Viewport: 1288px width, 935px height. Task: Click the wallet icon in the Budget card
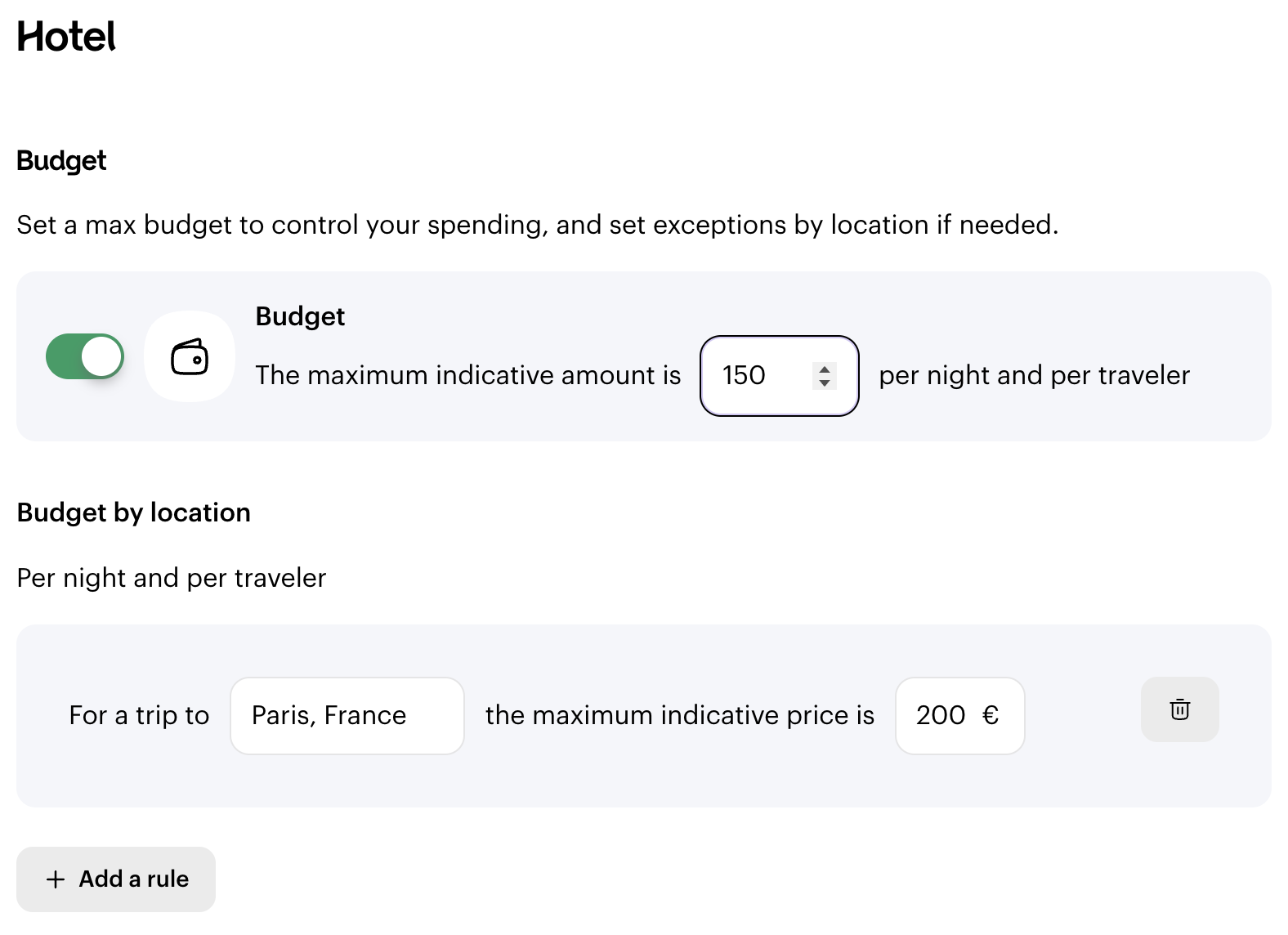click(x=190, y=356)
